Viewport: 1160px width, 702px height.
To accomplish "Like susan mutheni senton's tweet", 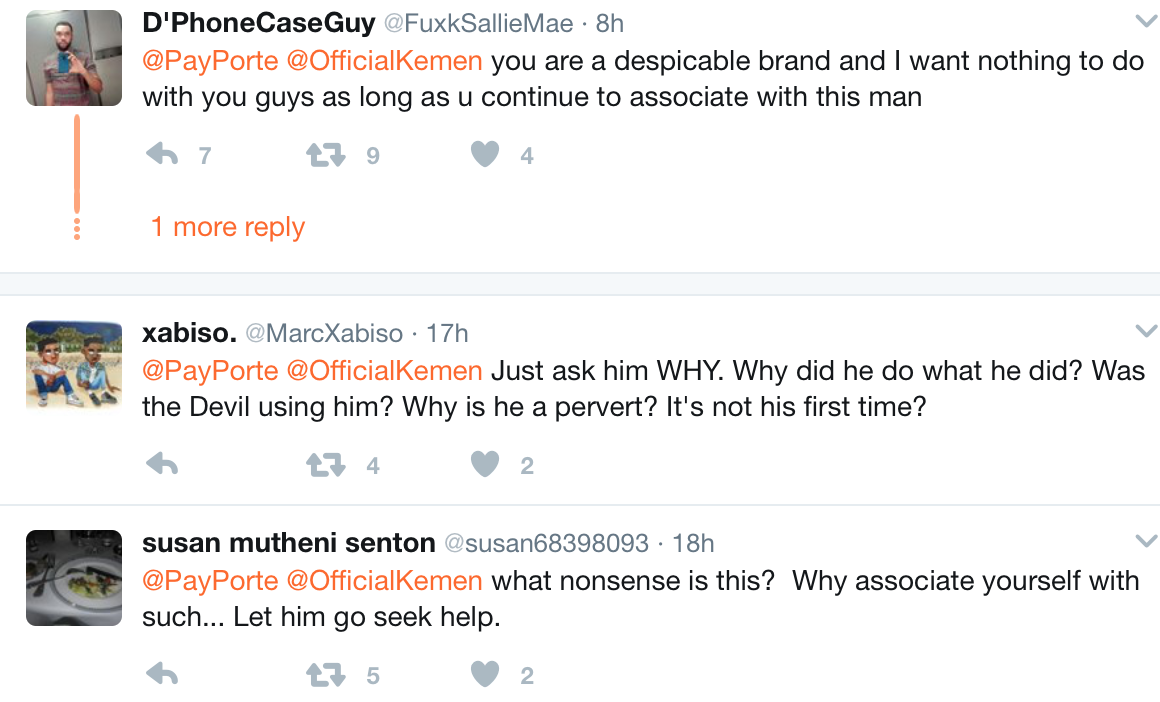I will [485, 675].
